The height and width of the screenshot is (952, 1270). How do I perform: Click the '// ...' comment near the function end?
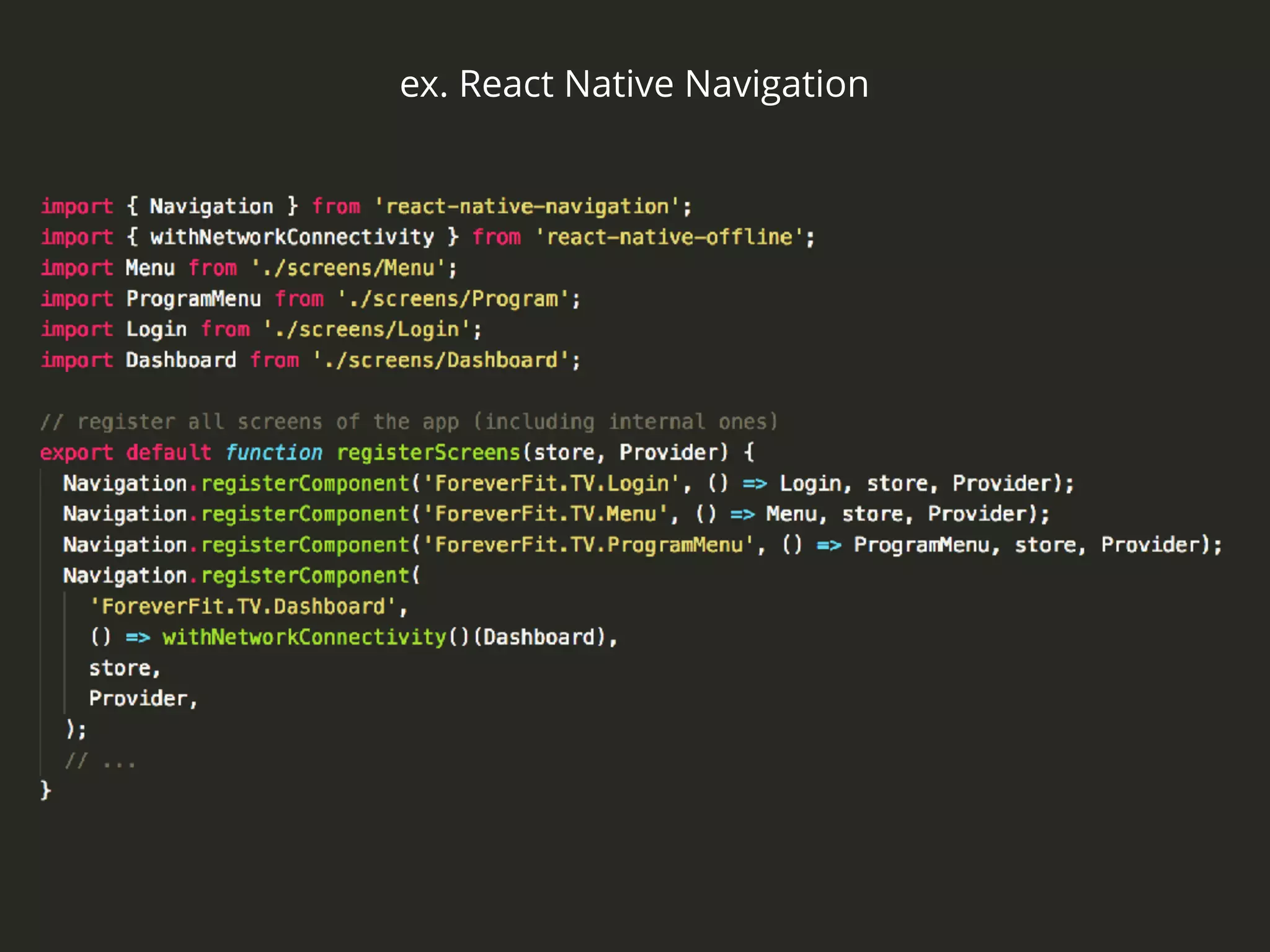[100, 760]
